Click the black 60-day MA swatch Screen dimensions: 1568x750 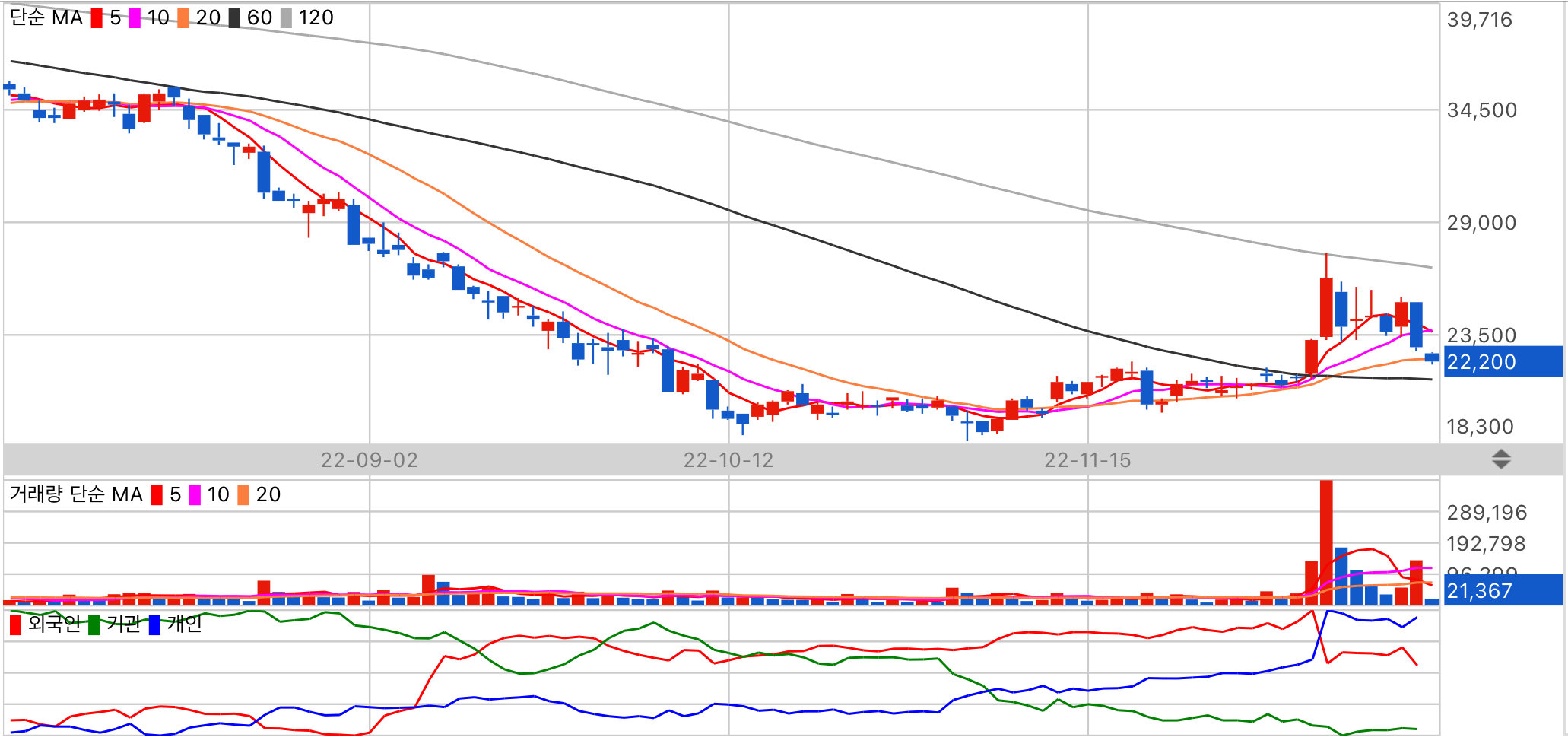[234, 18]
